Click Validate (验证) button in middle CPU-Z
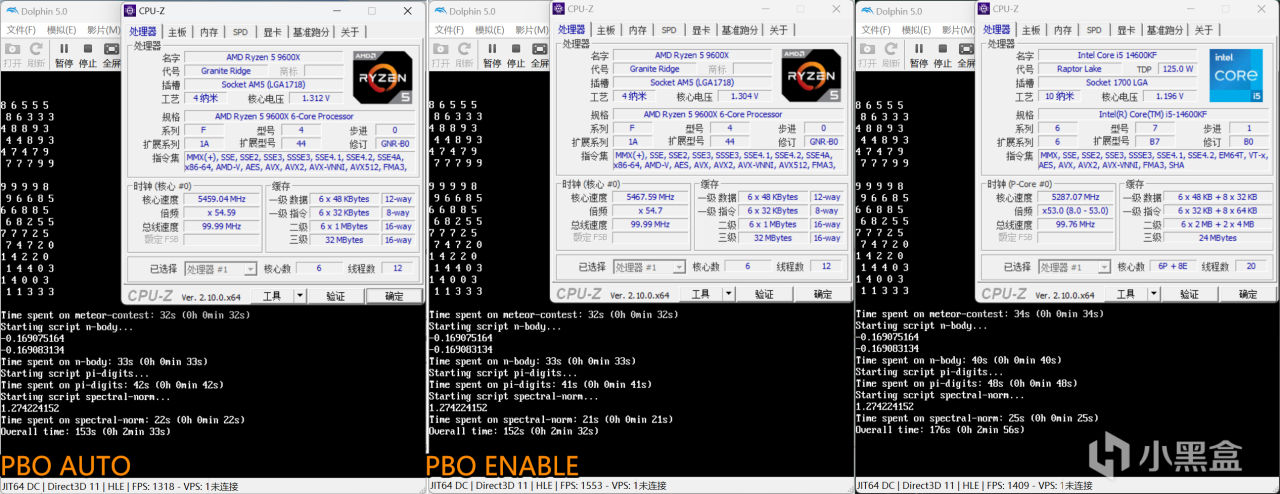This screenshot has height=494, width=1280. 764,294
